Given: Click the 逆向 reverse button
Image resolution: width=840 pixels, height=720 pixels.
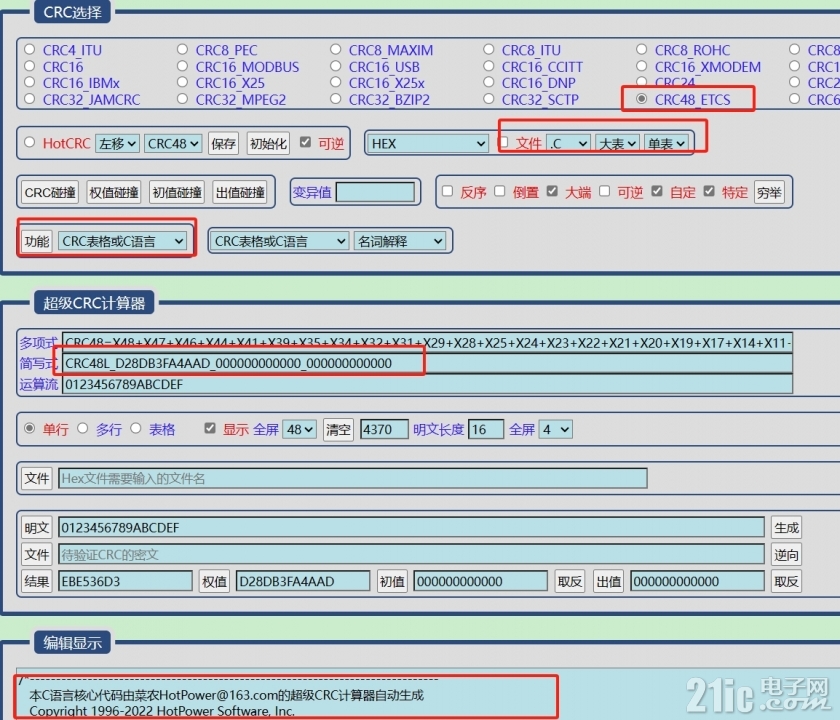Looking at the screenshot, I should point(786,554).
